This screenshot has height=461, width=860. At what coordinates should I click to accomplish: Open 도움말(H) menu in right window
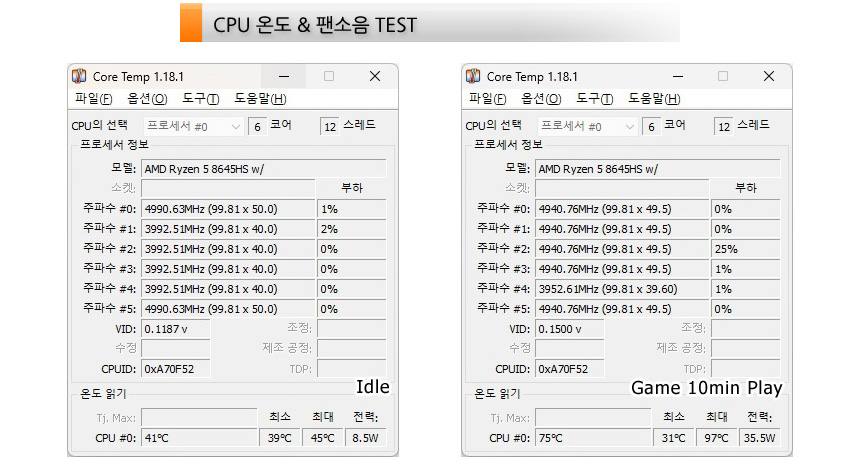pyautogui.click(x=654, y=99)
